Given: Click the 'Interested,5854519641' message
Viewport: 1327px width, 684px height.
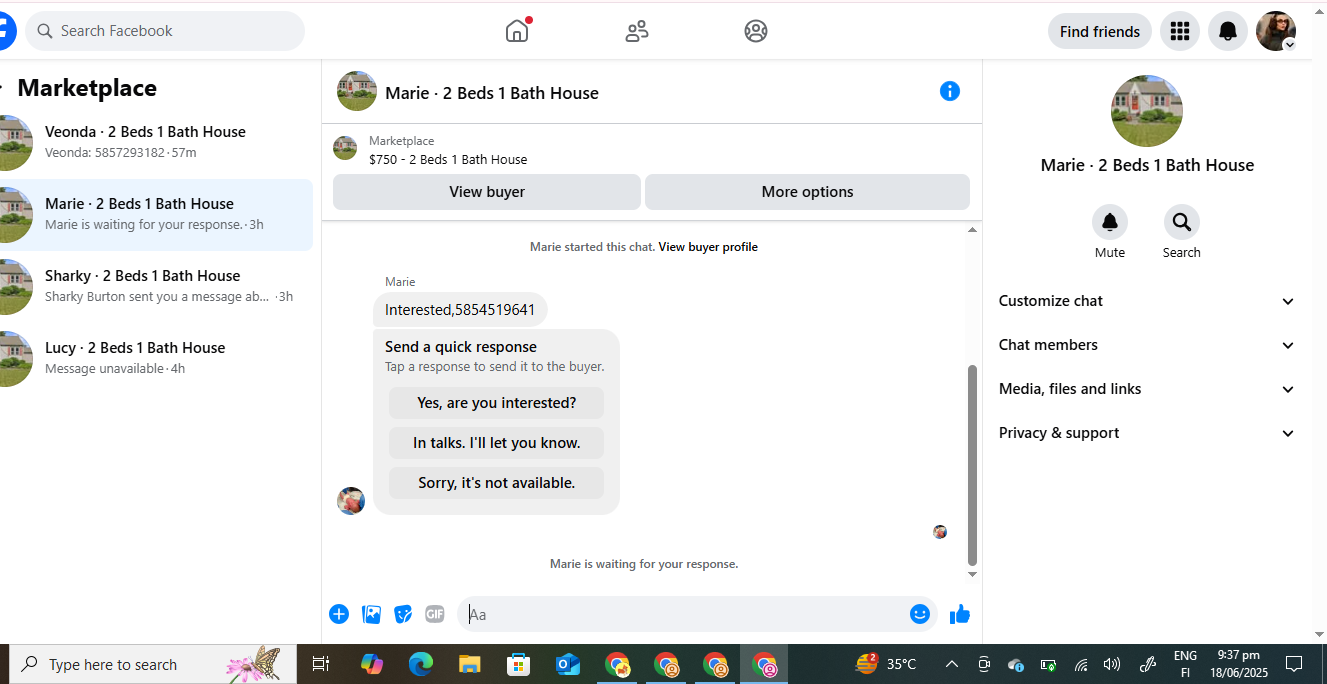Looking at the screenshot, I should tap(460, 310).
